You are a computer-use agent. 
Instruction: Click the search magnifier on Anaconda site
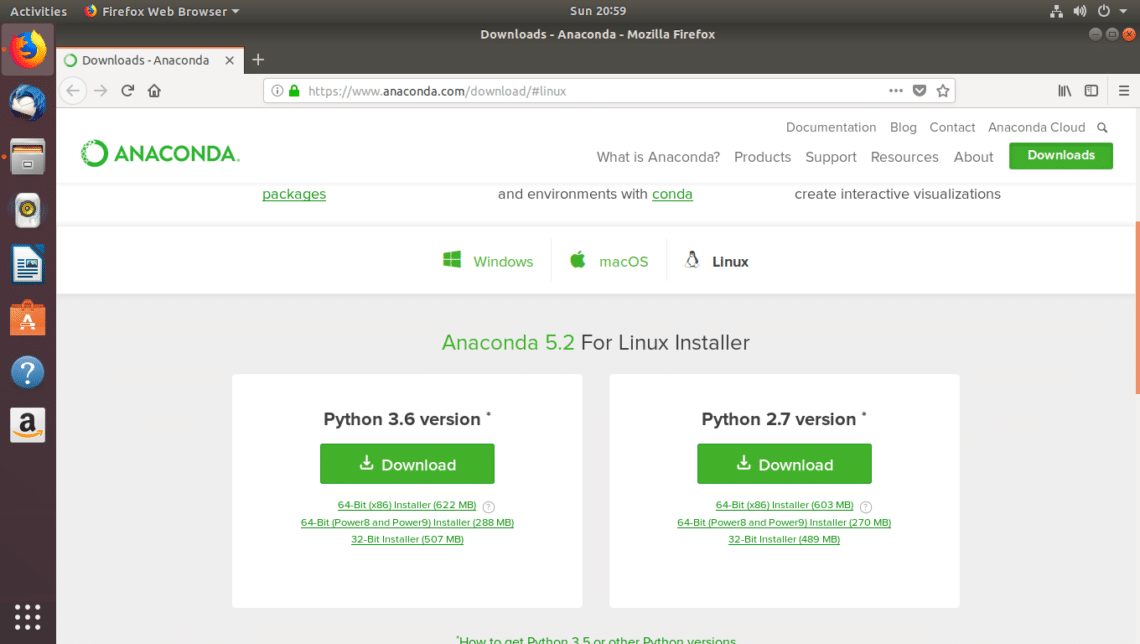click(x=1102, y=128)
